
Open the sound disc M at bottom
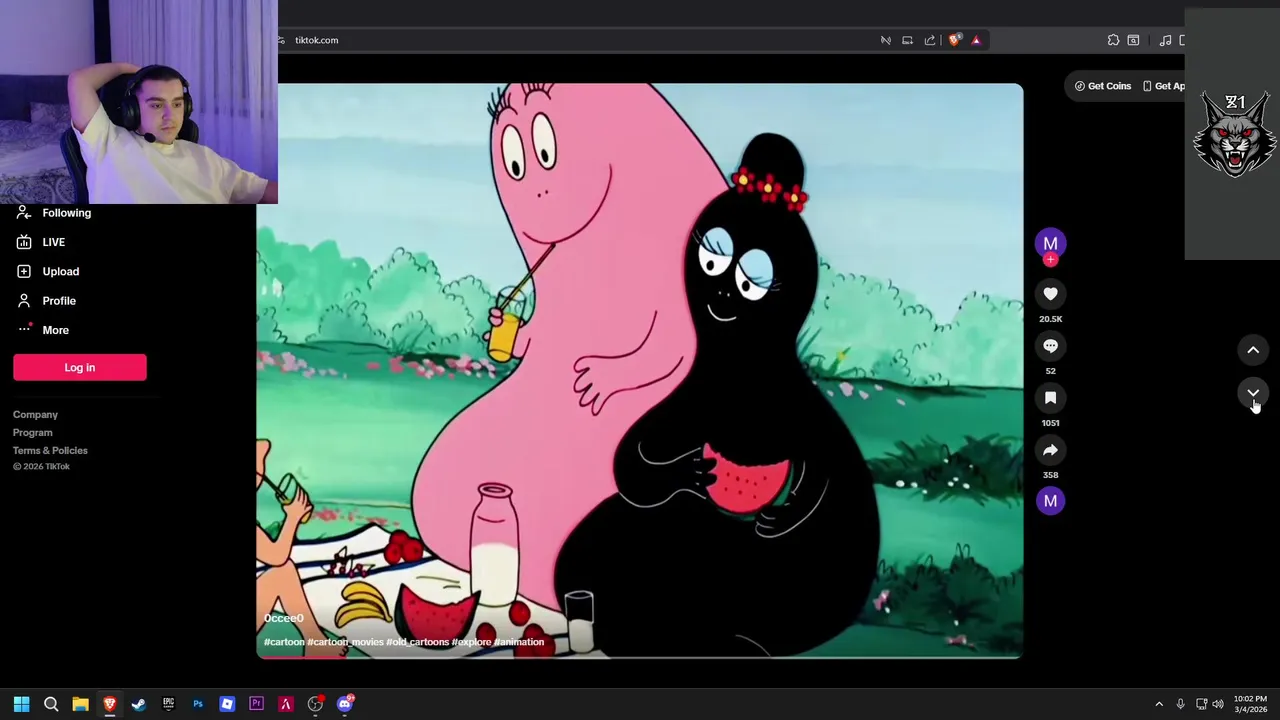[1050, 501]
